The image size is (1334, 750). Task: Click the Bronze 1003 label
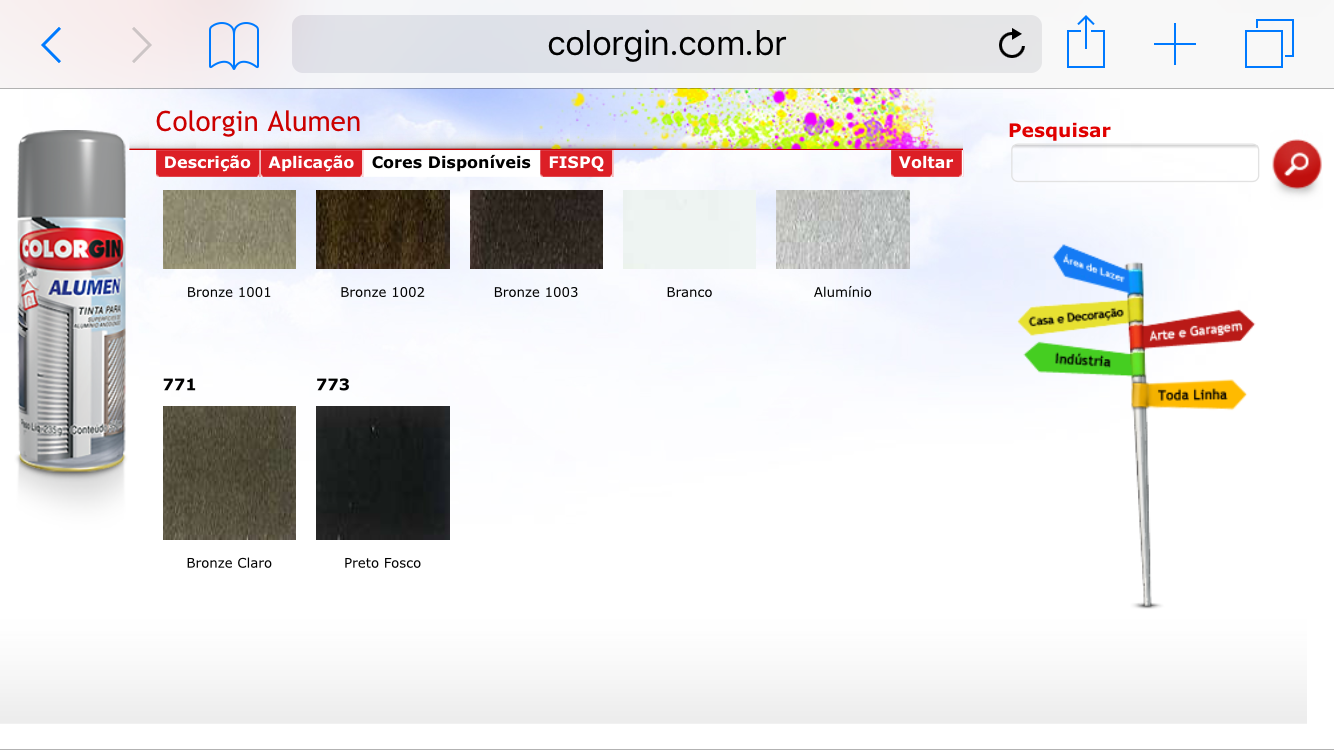point(536,292)
